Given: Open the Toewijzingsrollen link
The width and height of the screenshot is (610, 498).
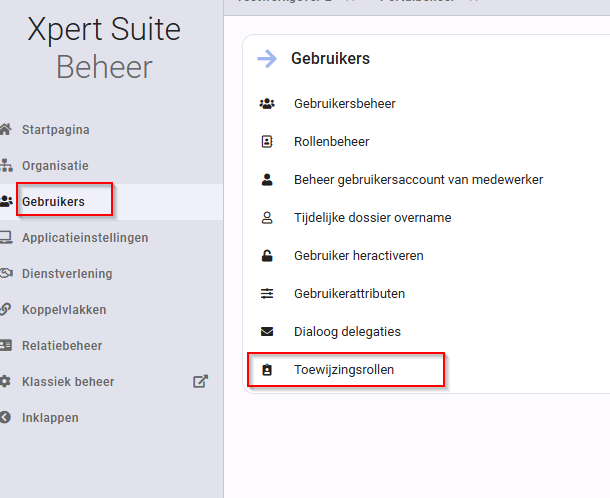Looking at the screenshot, I should pos(344,370).
